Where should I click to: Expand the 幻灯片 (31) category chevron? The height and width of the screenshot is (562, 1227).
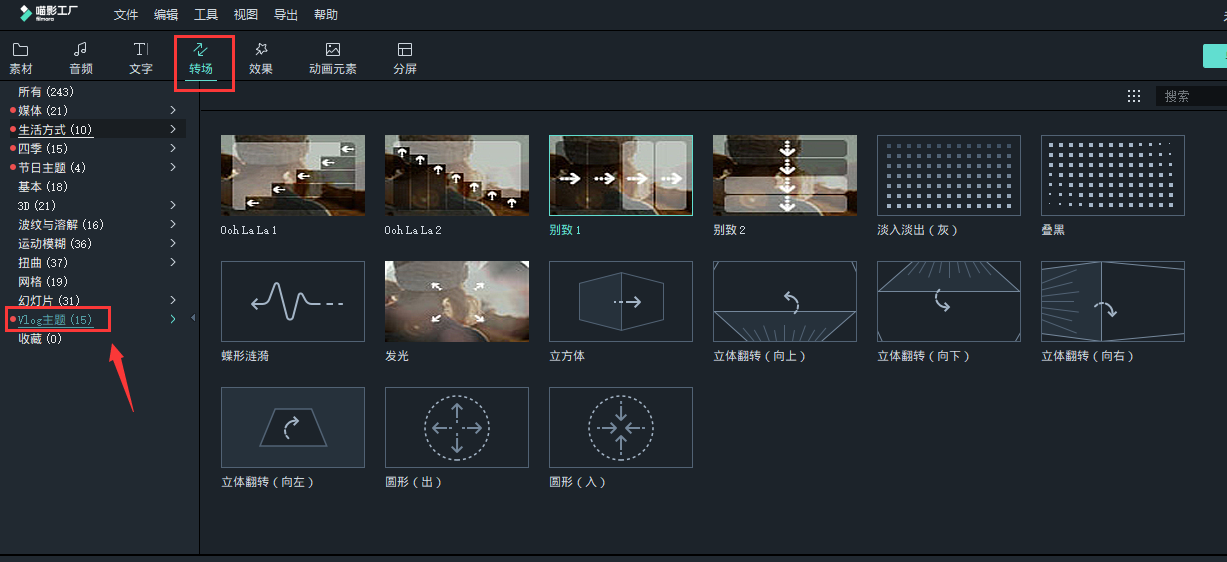(x=173, y=300)
